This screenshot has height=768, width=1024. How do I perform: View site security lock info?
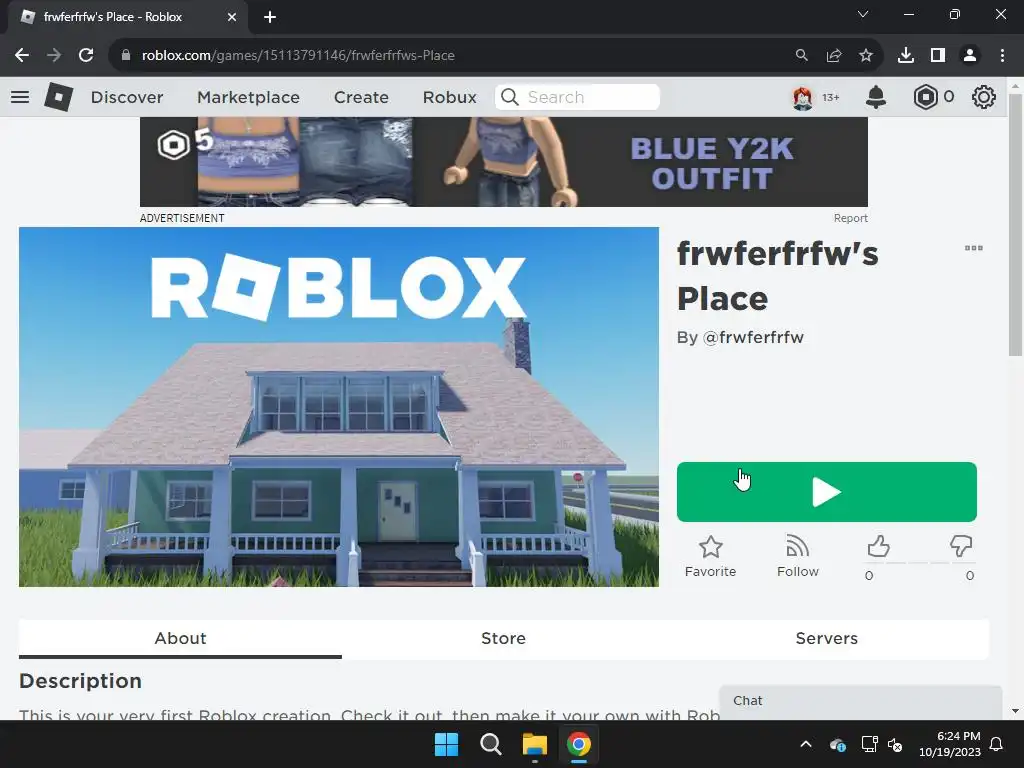(x=125, y=56)
